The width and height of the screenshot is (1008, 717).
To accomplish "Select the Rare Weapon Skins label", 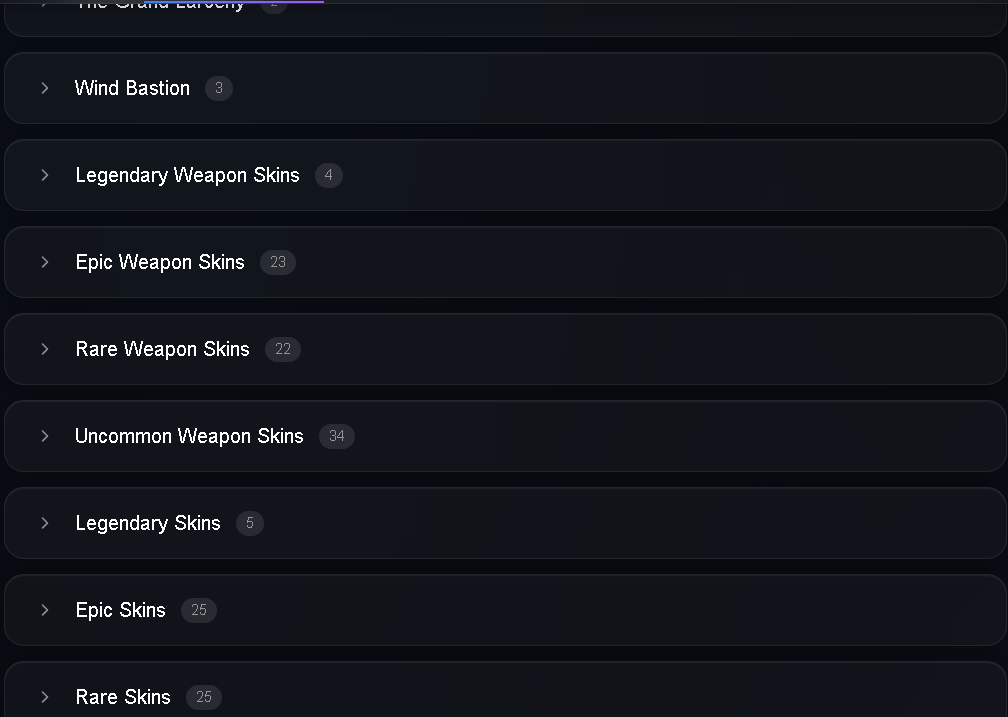I will [163, 349].
